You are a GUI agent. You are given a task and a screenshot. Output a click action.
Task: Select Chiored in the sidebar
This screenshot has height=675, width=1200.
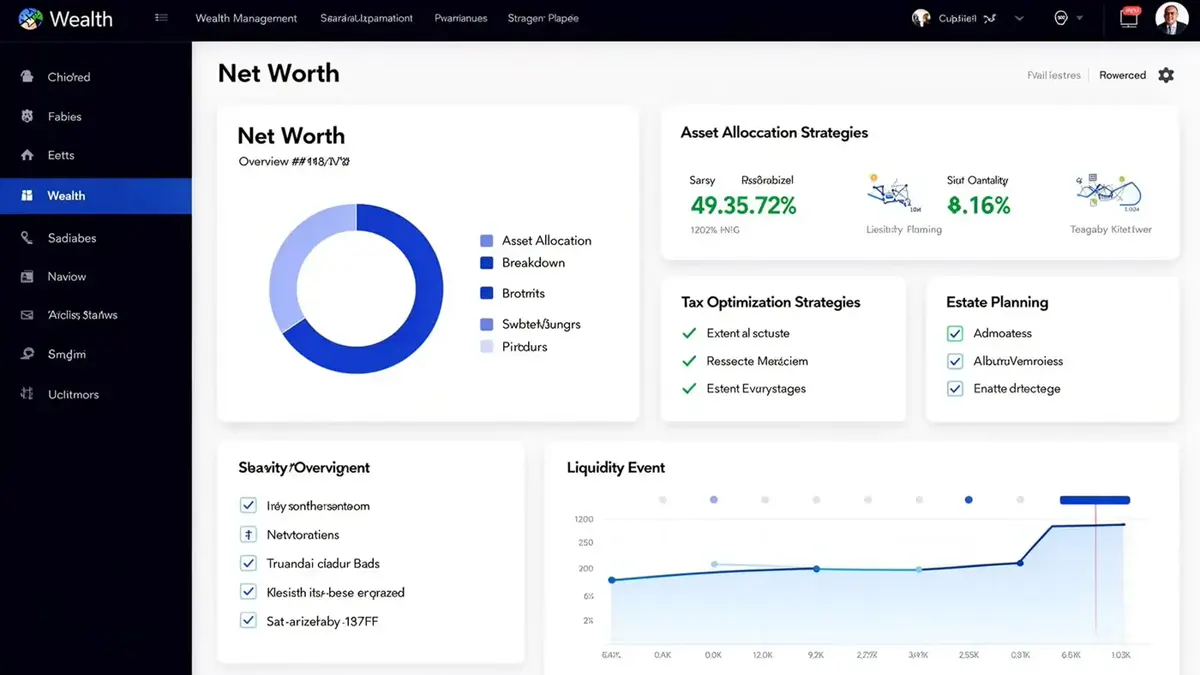[95, 77]
